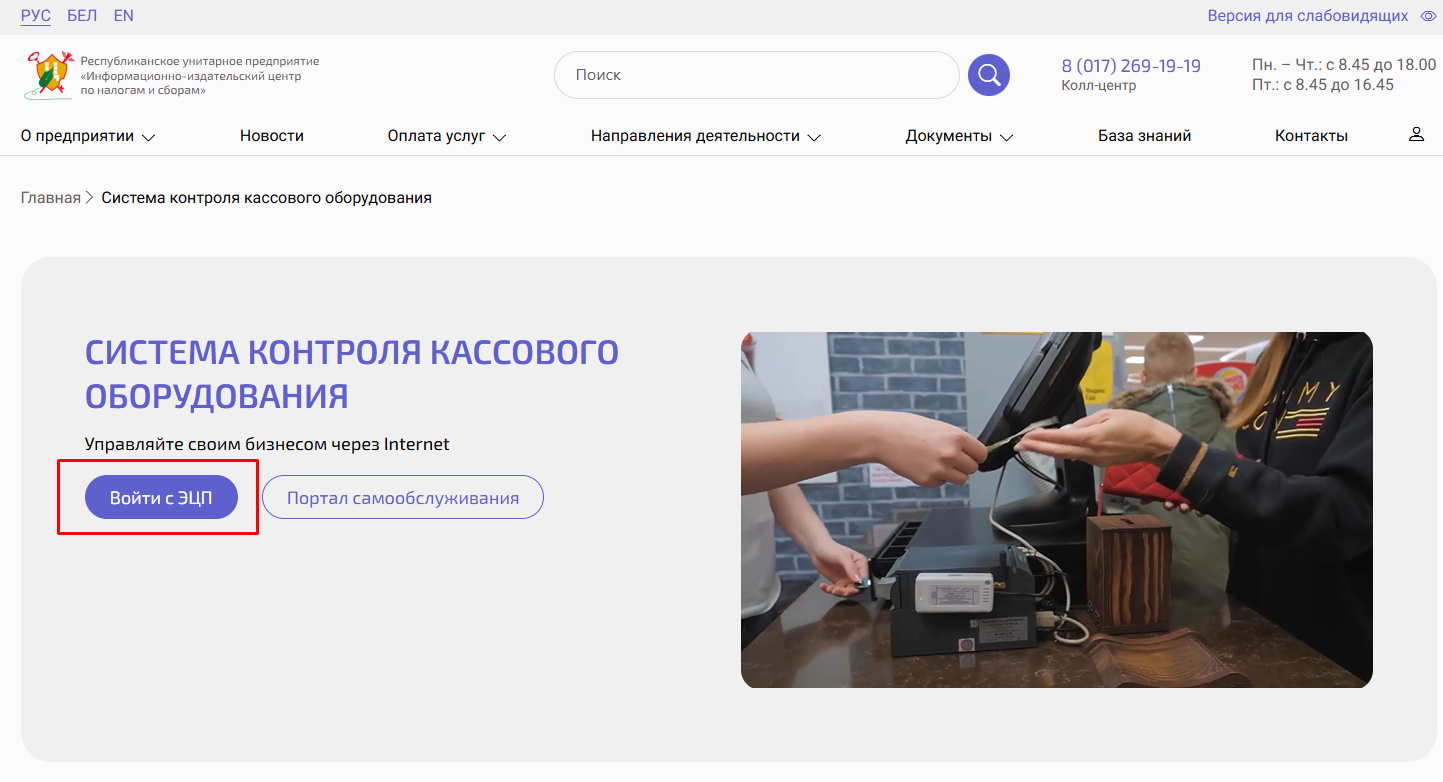This screenshot has width=1443, height=782.
Task: Open Портал самообслуживания
Action: point(403,498)
